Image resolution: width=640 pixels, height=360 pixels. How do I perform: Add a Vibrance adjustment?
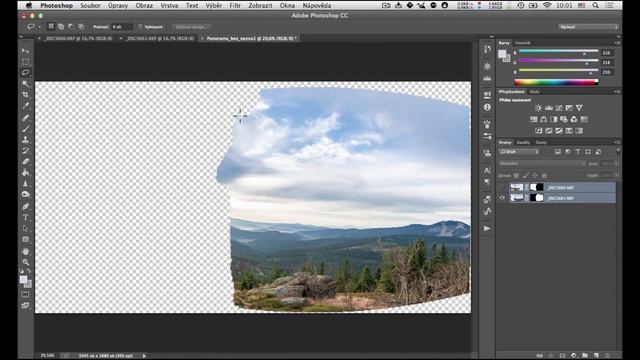pyautogui.click(x=579, y=108)
